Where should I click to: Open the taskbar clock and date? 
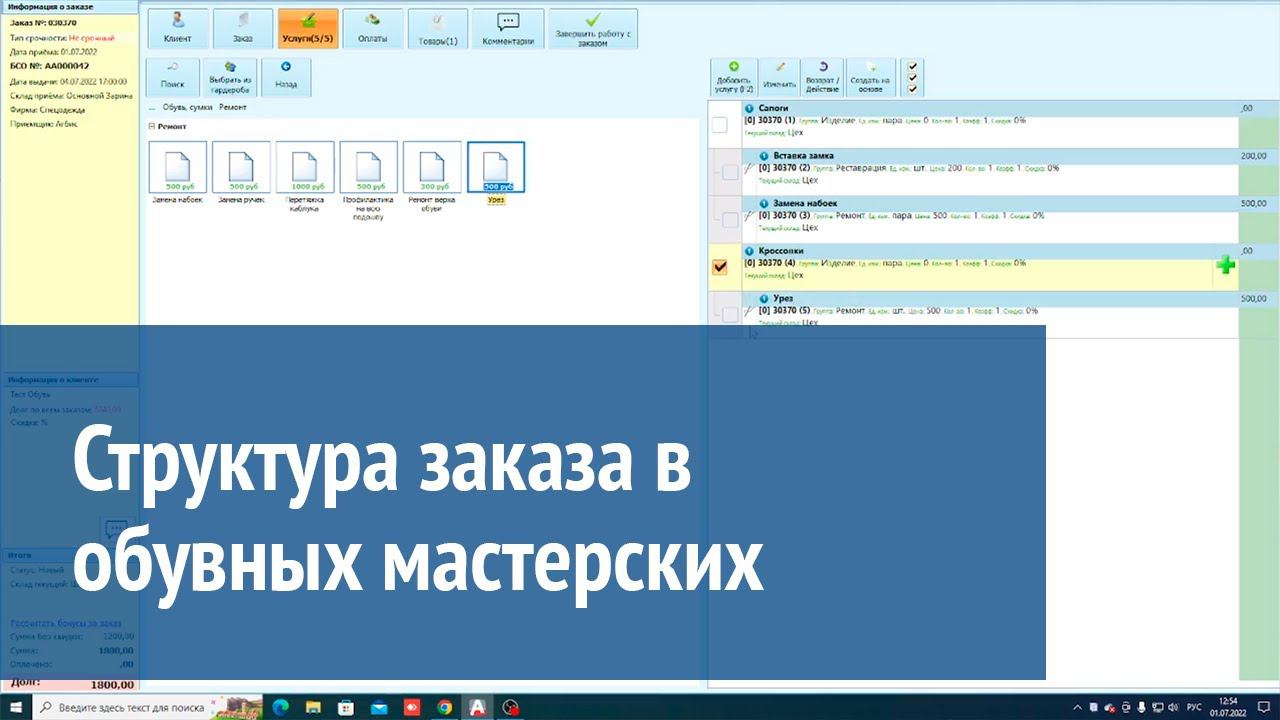(1229, 707)
